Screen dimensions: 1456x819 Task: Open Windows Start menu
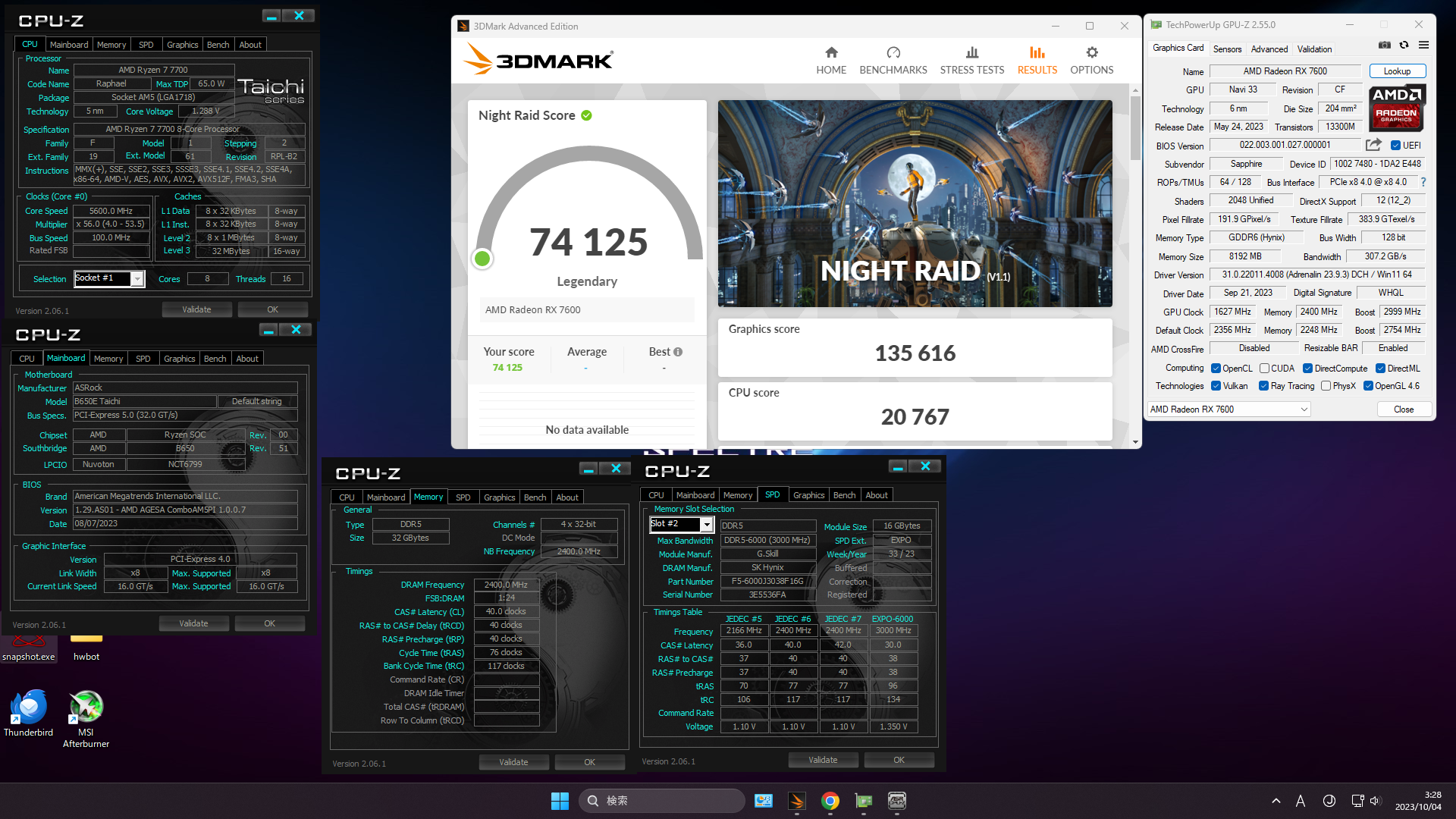560,801
